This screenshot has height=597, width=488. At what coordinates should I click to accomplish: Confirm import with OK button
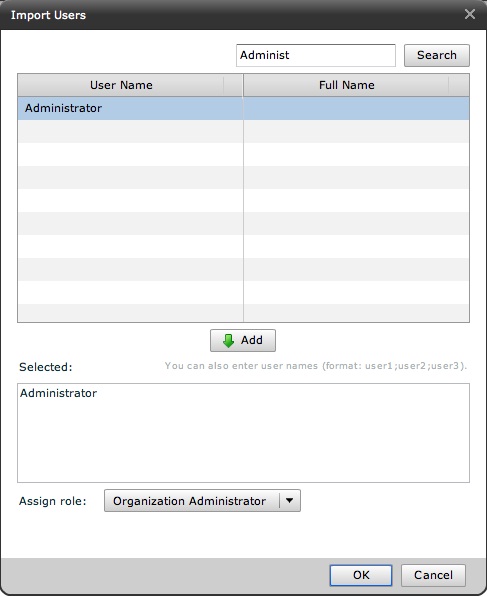pos(361,575)
